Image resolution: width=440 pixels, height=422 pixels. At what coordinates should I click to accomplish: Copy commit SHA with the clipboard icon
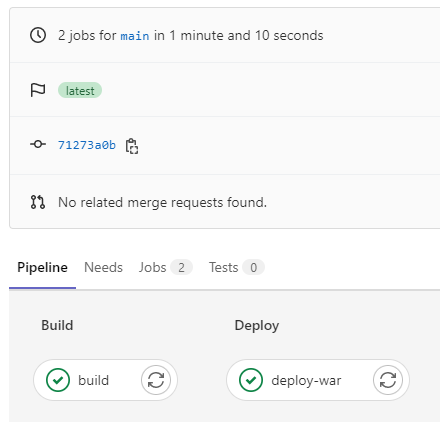coord(132,146)
